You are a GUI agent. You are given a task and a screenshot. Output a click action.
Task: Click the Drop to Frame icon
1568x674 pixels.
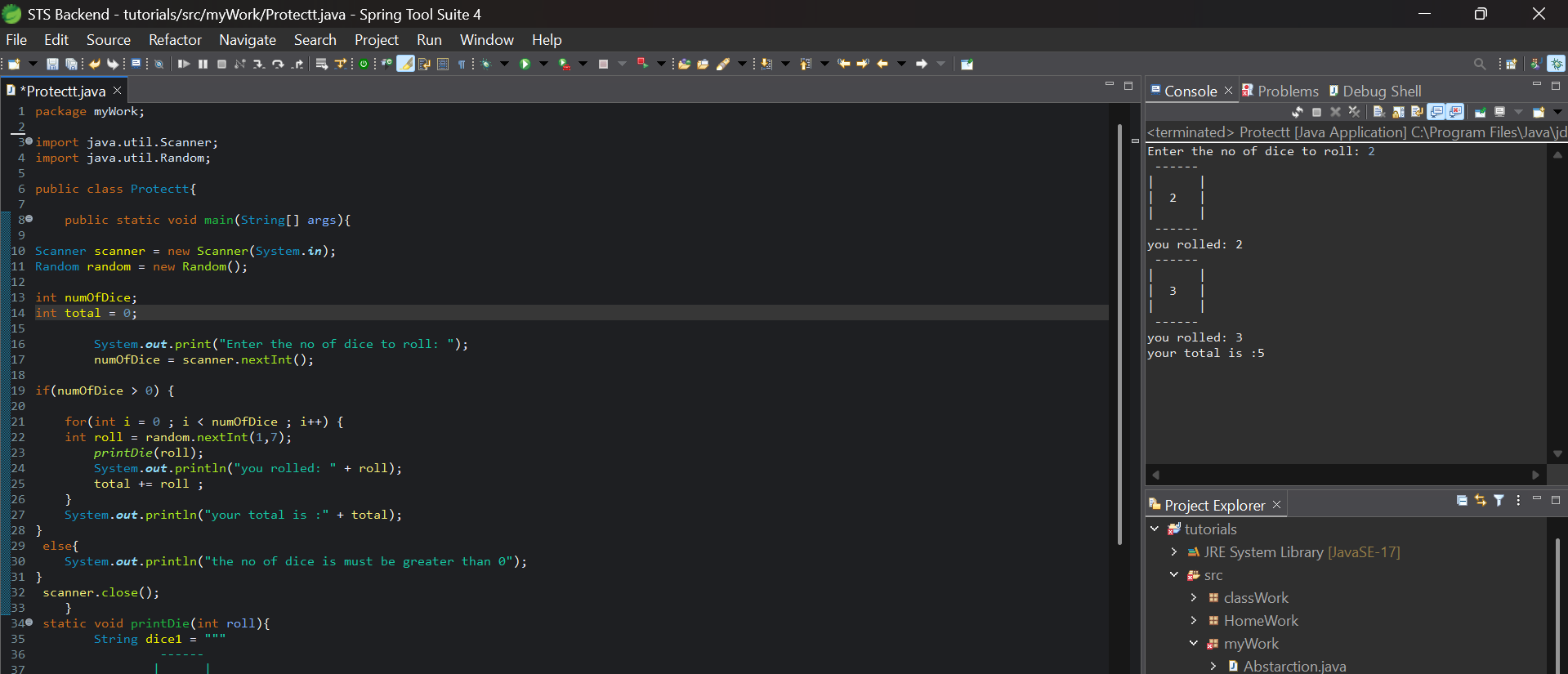pyautogui.click(x=321, y=64)
